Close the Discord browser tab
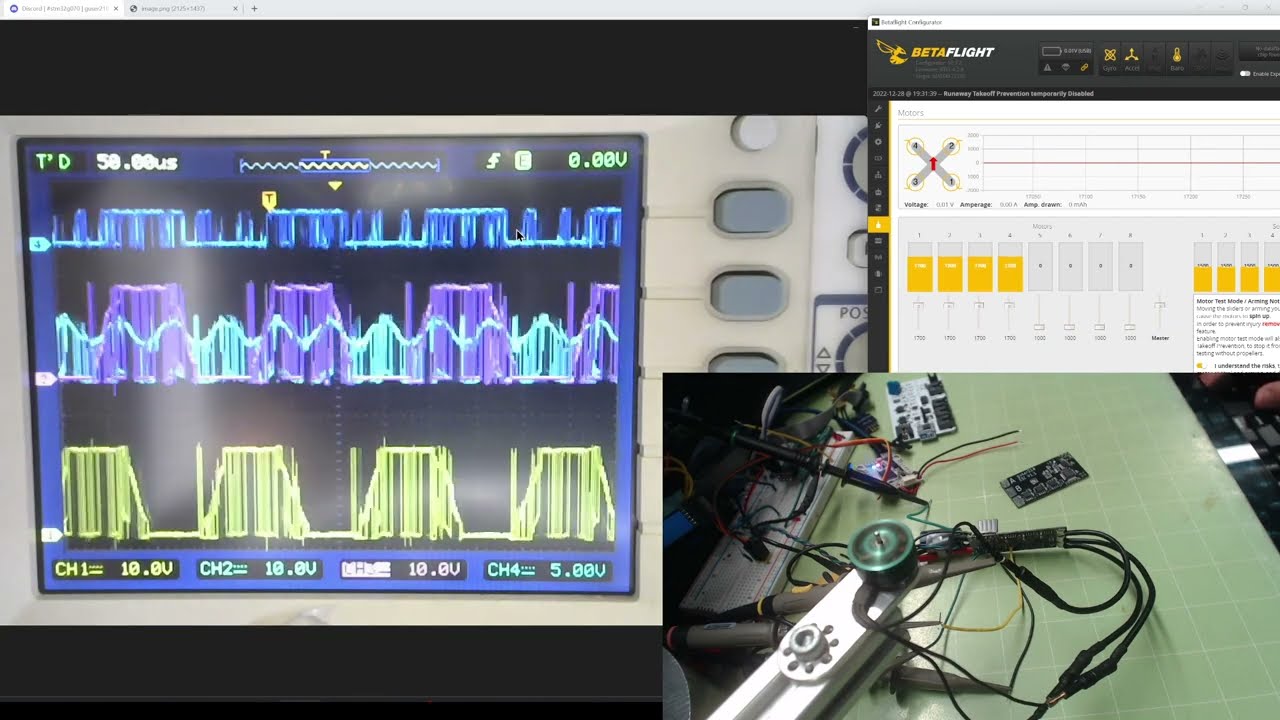This screenshot has width=1280, height=720. pyautogui.click(x=116, y=8)
